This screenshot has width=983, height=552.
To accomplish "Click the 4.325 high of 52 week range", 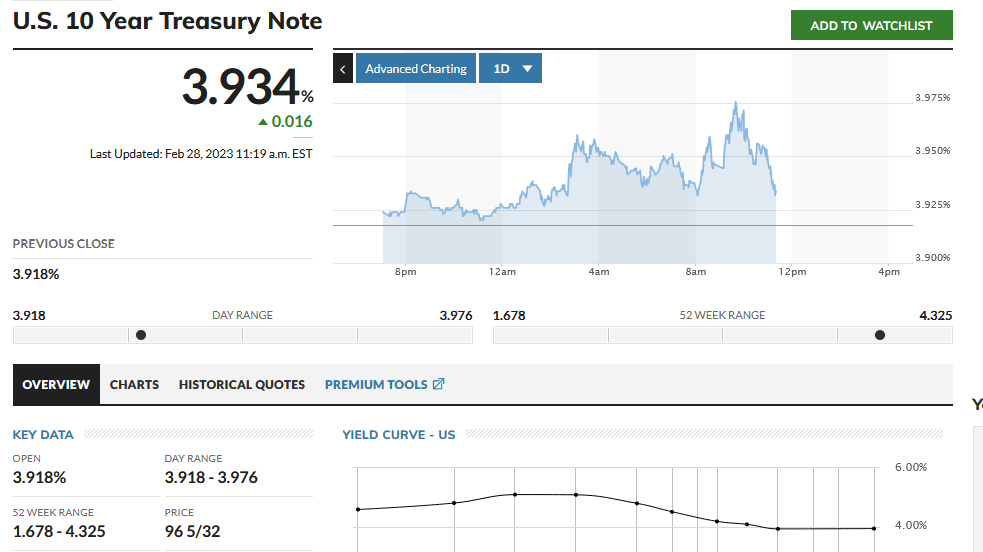I will click(x=935, y=315).
